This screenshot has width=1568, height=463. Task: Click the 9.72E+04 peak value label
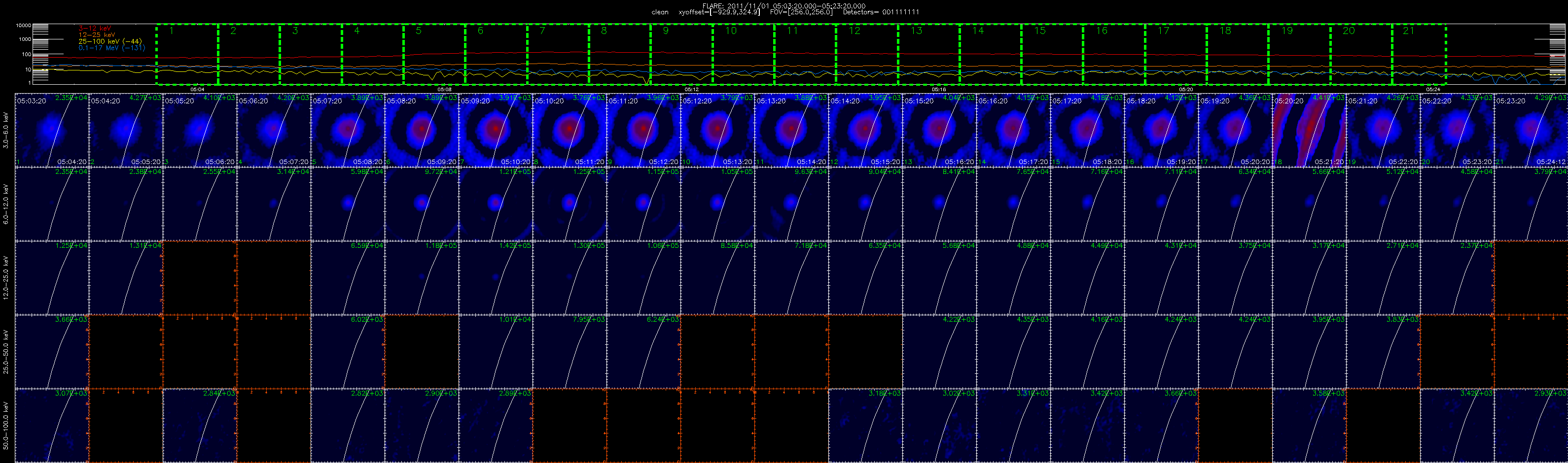[442, 171]
